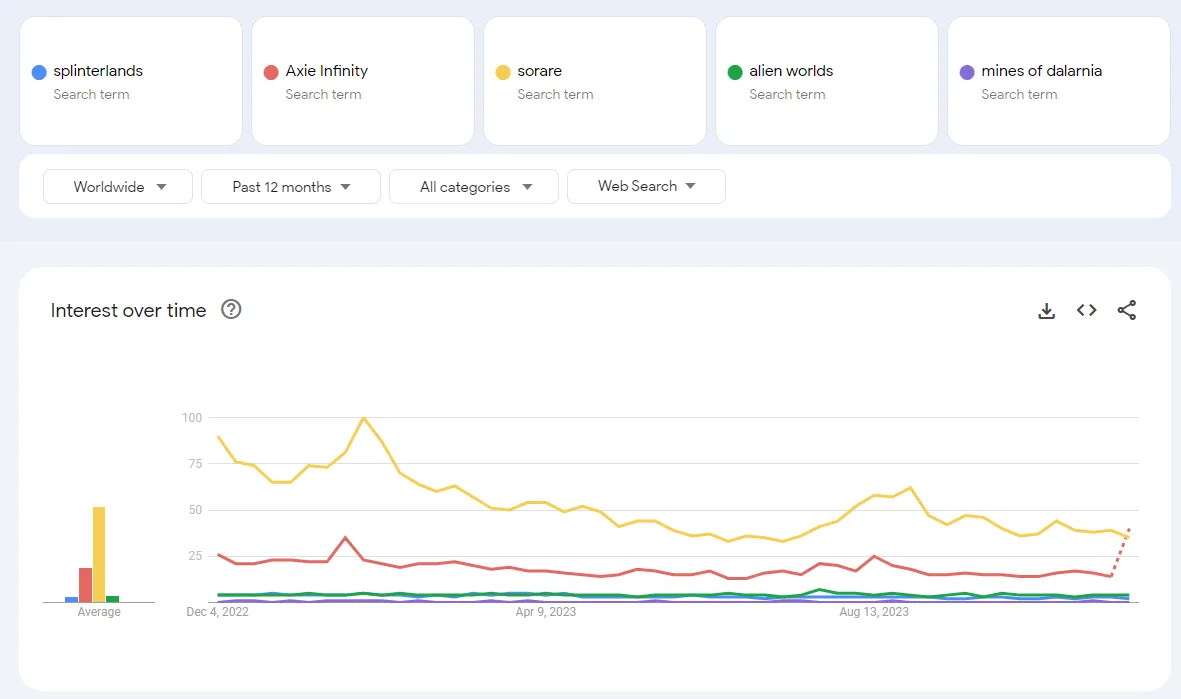Click the yellow sorare average bar
This screenshot has width=1181, height=699.
(x=99, y=554)
